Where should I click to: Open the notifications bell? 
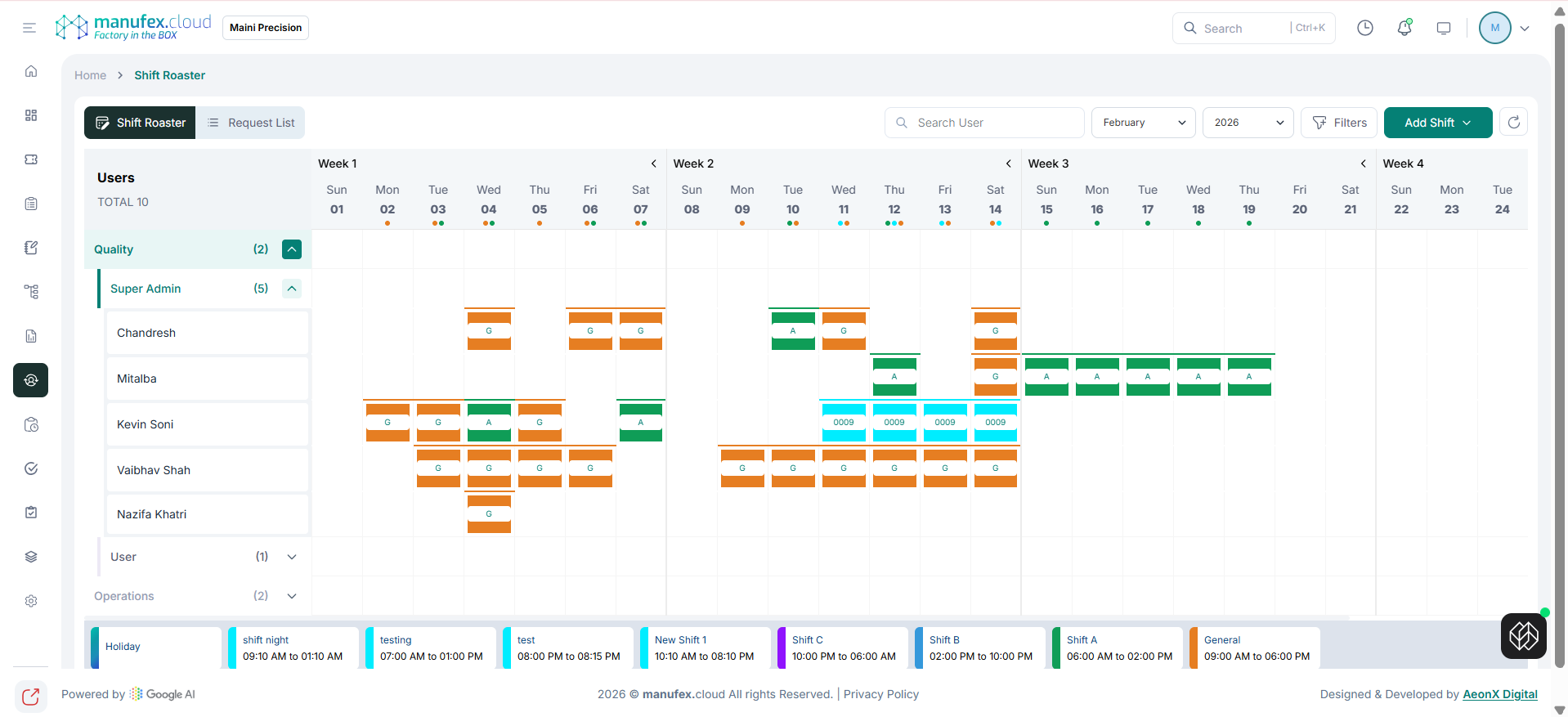(x=1404, y=28)
